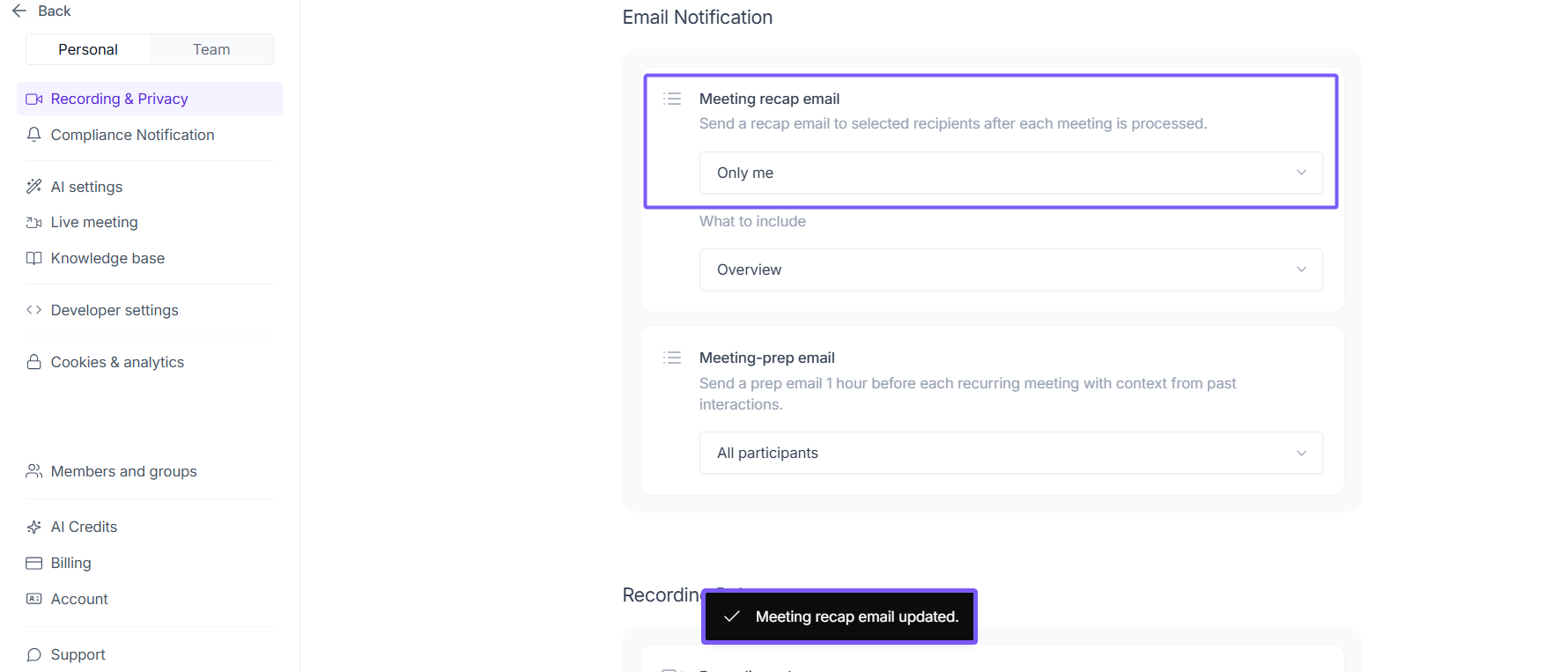Viewport: 1568px width, 672px height.
Task: Click the Cookies & analytics lock icon
Action: (x=34, y=362)
